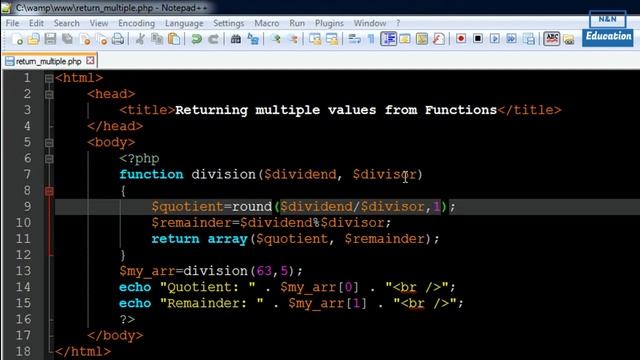Image resolution: width=640 pixels, height=360 pixels.
Task: Open the Encoding menu
Action: click(136, 23)
